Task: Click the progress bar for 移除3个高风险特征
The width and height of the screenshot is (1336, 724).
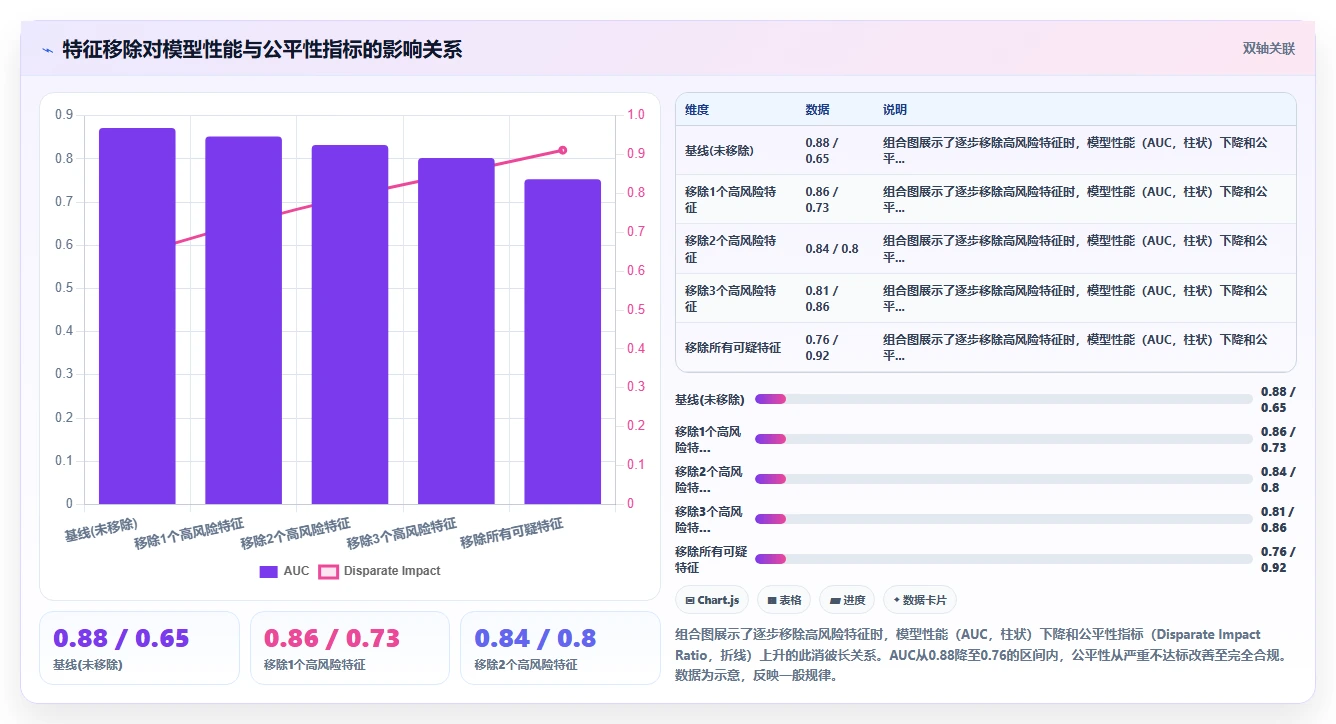Action: coord(1004,519)
